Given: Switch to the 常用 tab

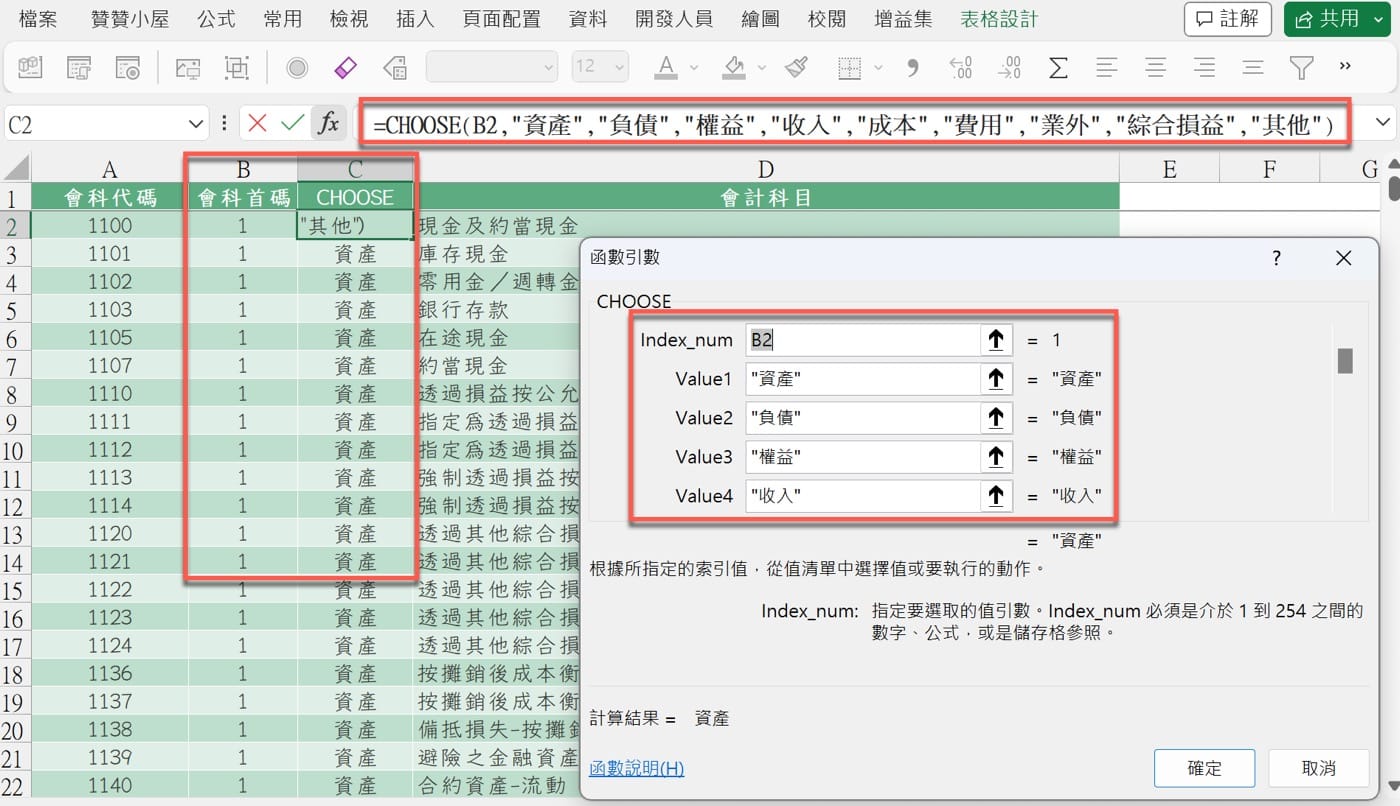Looking at the screenshot, I should 283,18.
